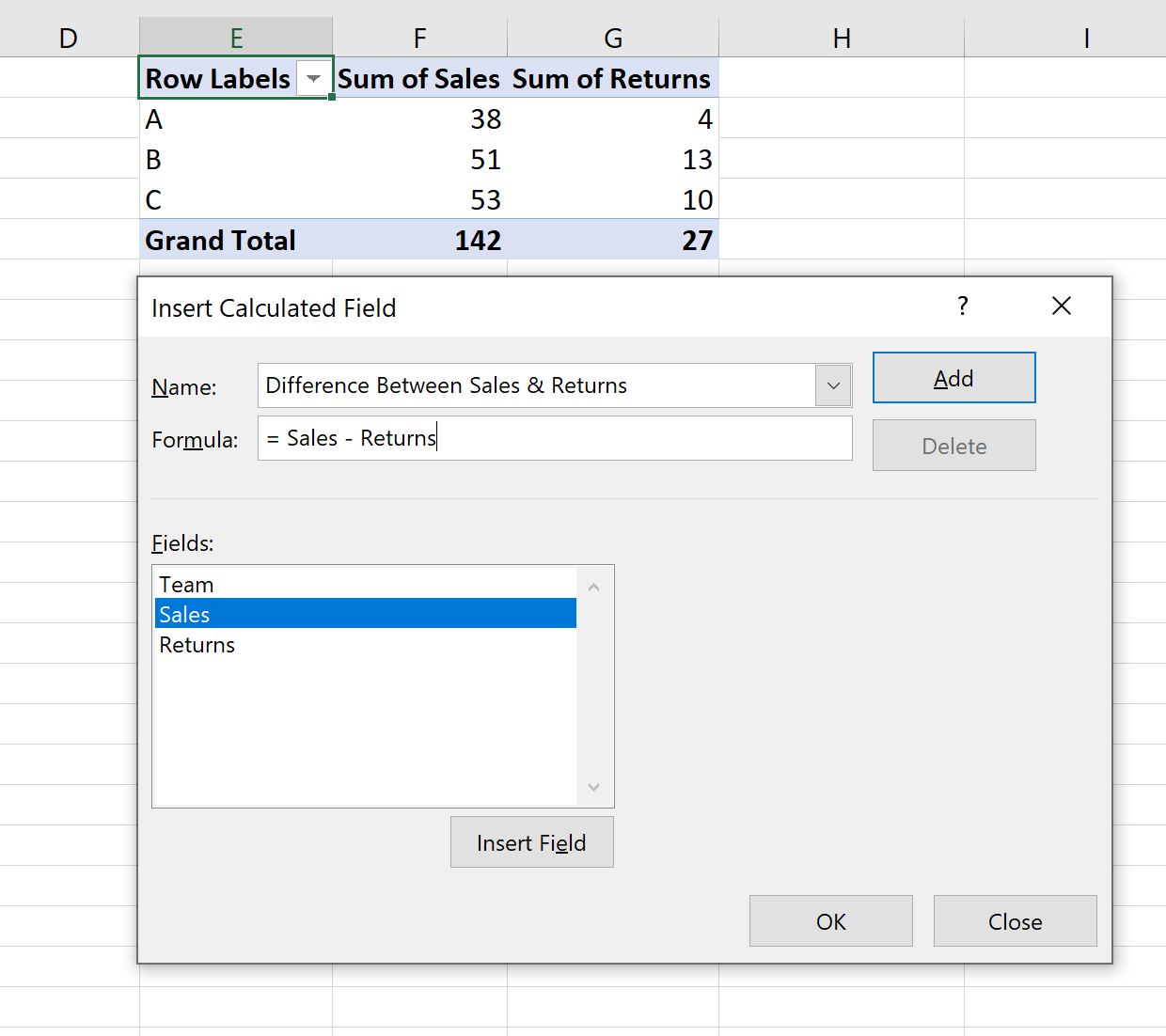This screenshot has width=1166, height=1036.
Task: Select the column D header
Action: 68,38
